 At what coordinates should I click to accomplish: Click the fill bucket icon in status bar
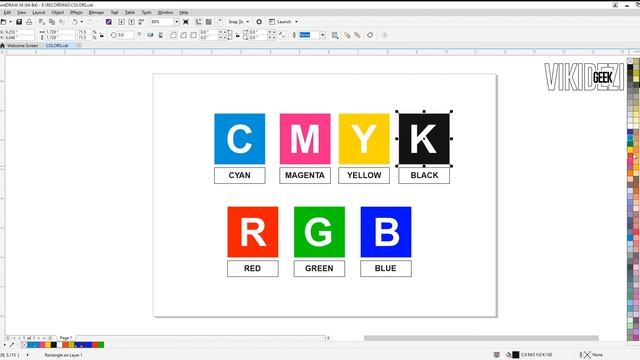[x=509, y=355]
